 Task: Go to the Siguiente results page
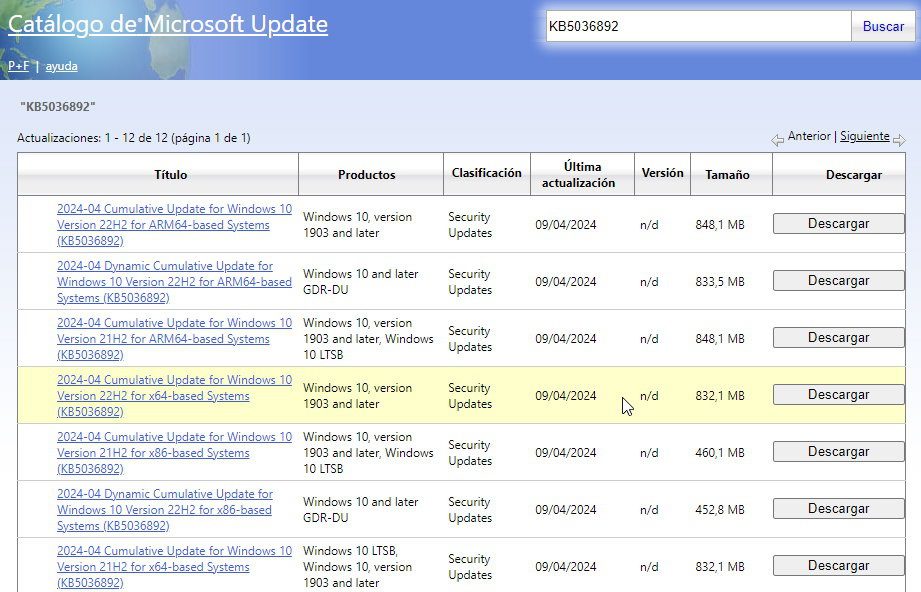865,136
